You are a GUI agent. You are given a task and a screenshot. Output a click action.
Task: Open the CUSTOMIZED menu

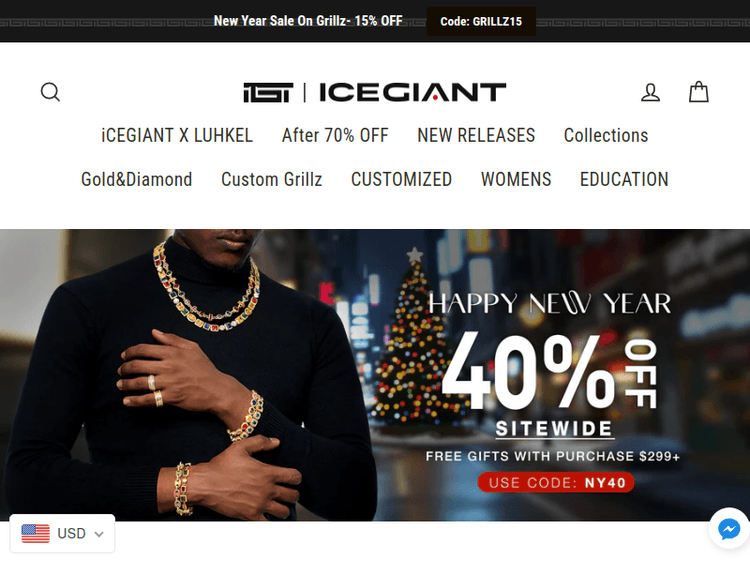401,179
